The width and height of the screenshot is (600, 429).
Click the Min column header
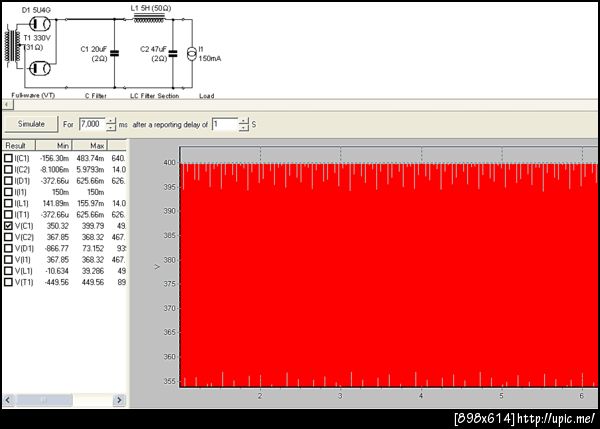pos(54,145)
